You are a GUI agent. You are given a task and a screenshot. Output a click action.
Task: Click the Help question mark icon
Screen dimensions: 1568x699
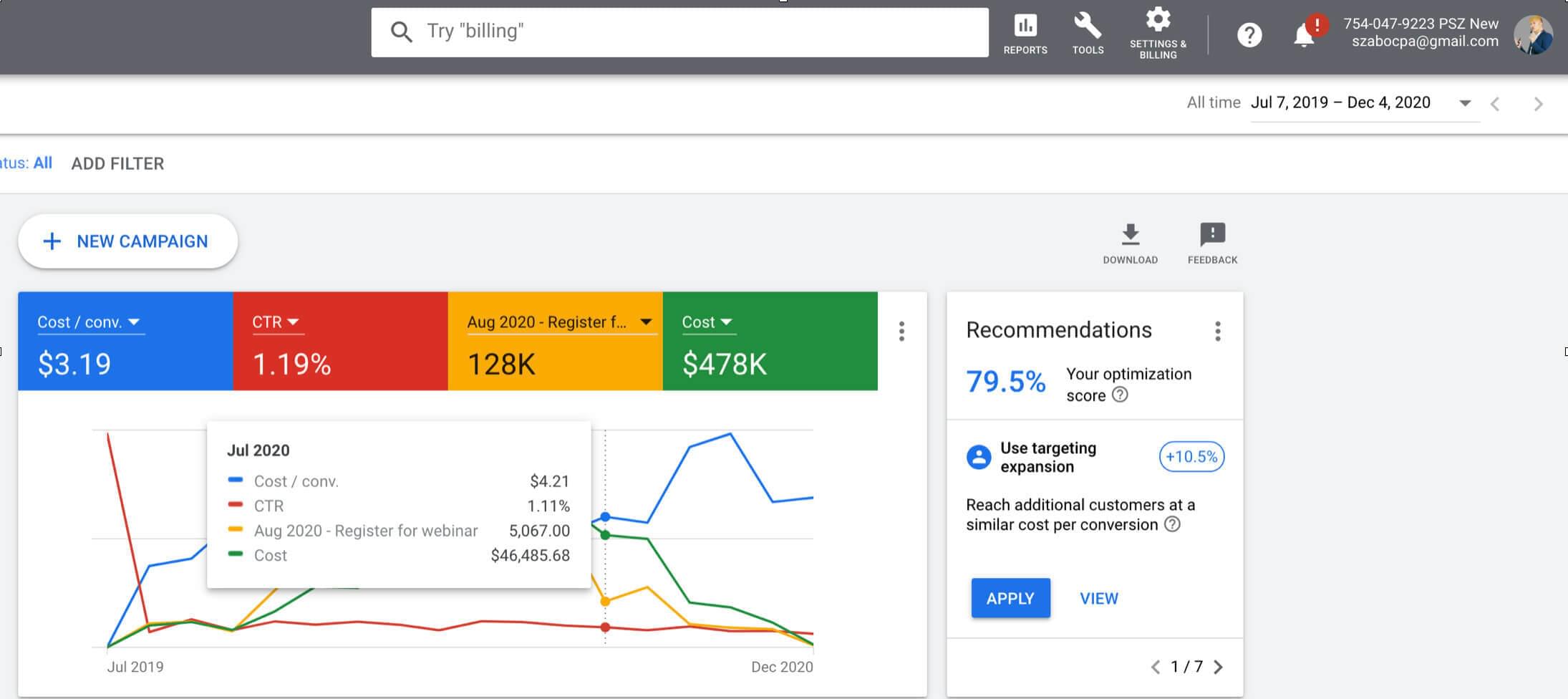(1249, 35)
